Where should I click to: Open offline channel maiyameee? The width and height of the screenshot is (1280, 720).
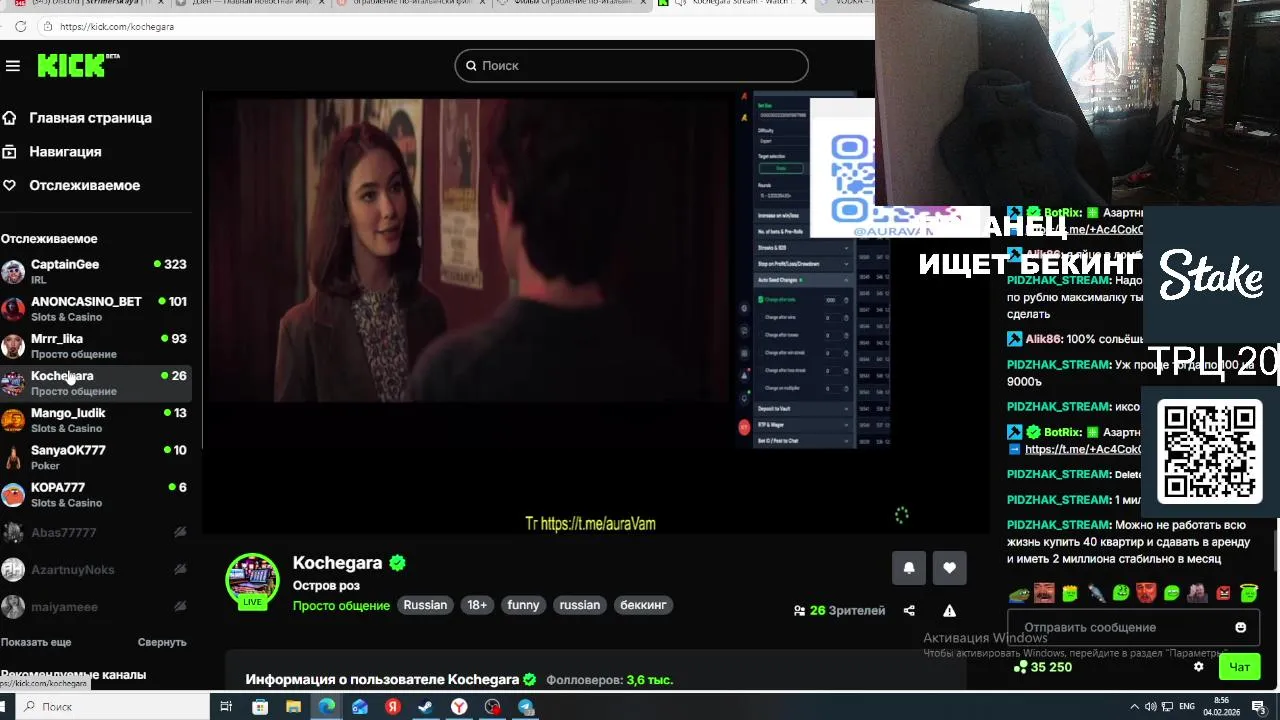click(x=95, y=607)
